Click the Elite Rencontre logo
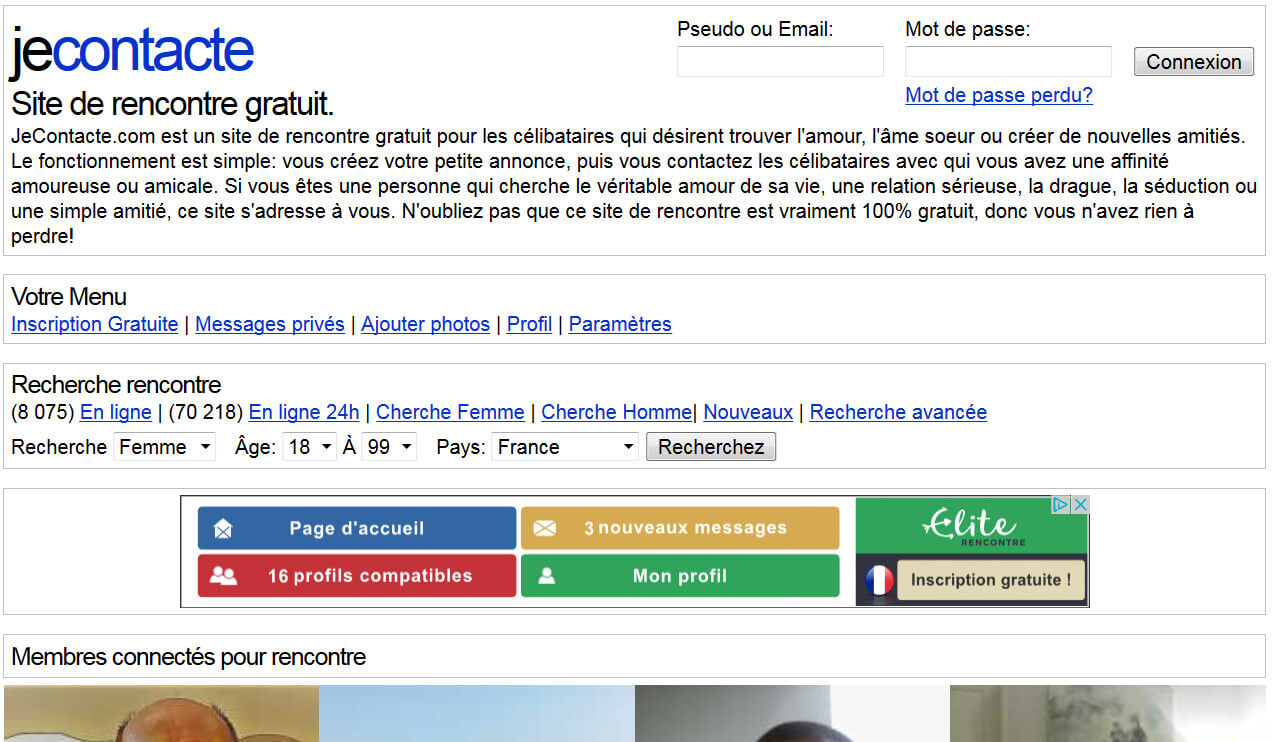 tap(972, 526)
